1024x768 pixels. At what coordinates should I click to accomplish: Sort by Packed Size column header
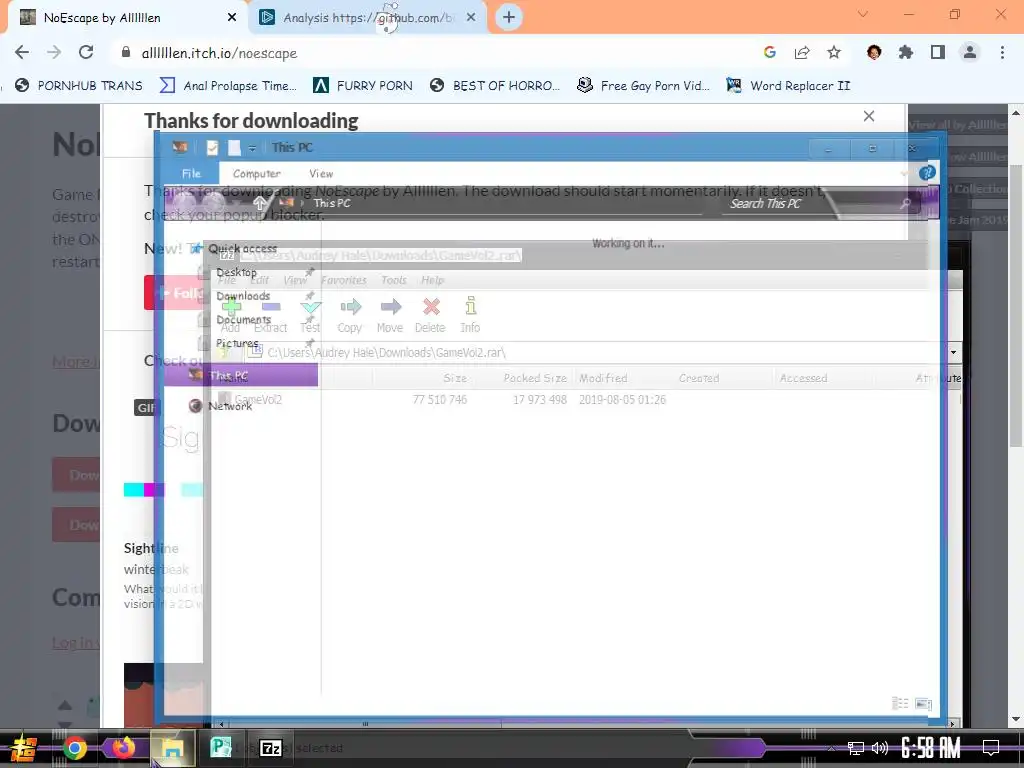tap(535, 378)
